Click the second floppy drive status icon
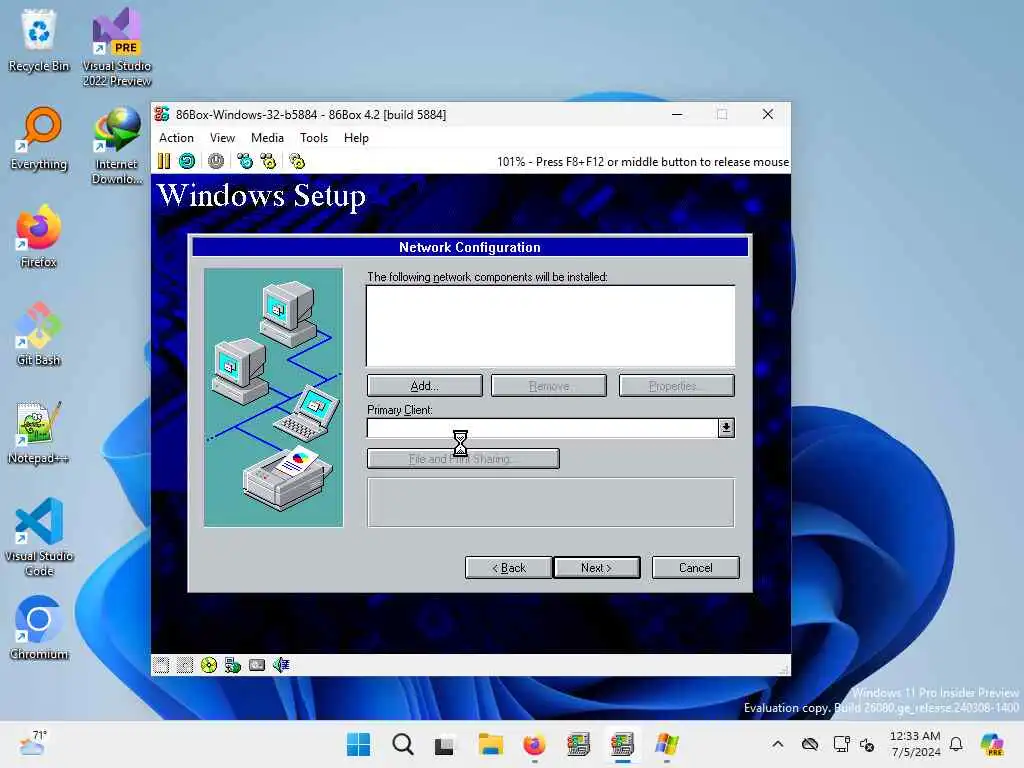The height and width of the screenshot is (768, 1024). (x=185, y=665)
